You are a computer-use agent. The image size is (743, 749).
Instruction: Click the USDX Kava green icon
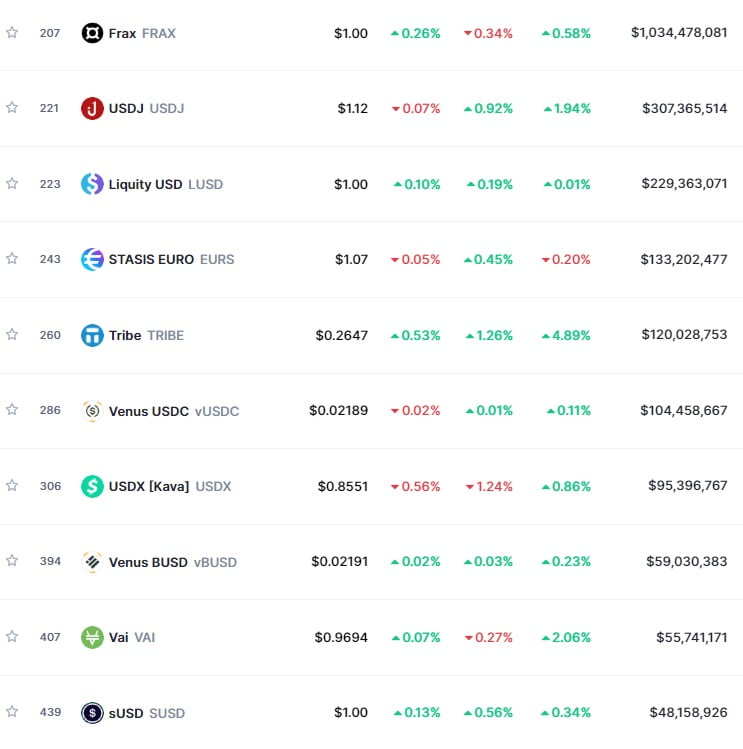tap(92, 486)
